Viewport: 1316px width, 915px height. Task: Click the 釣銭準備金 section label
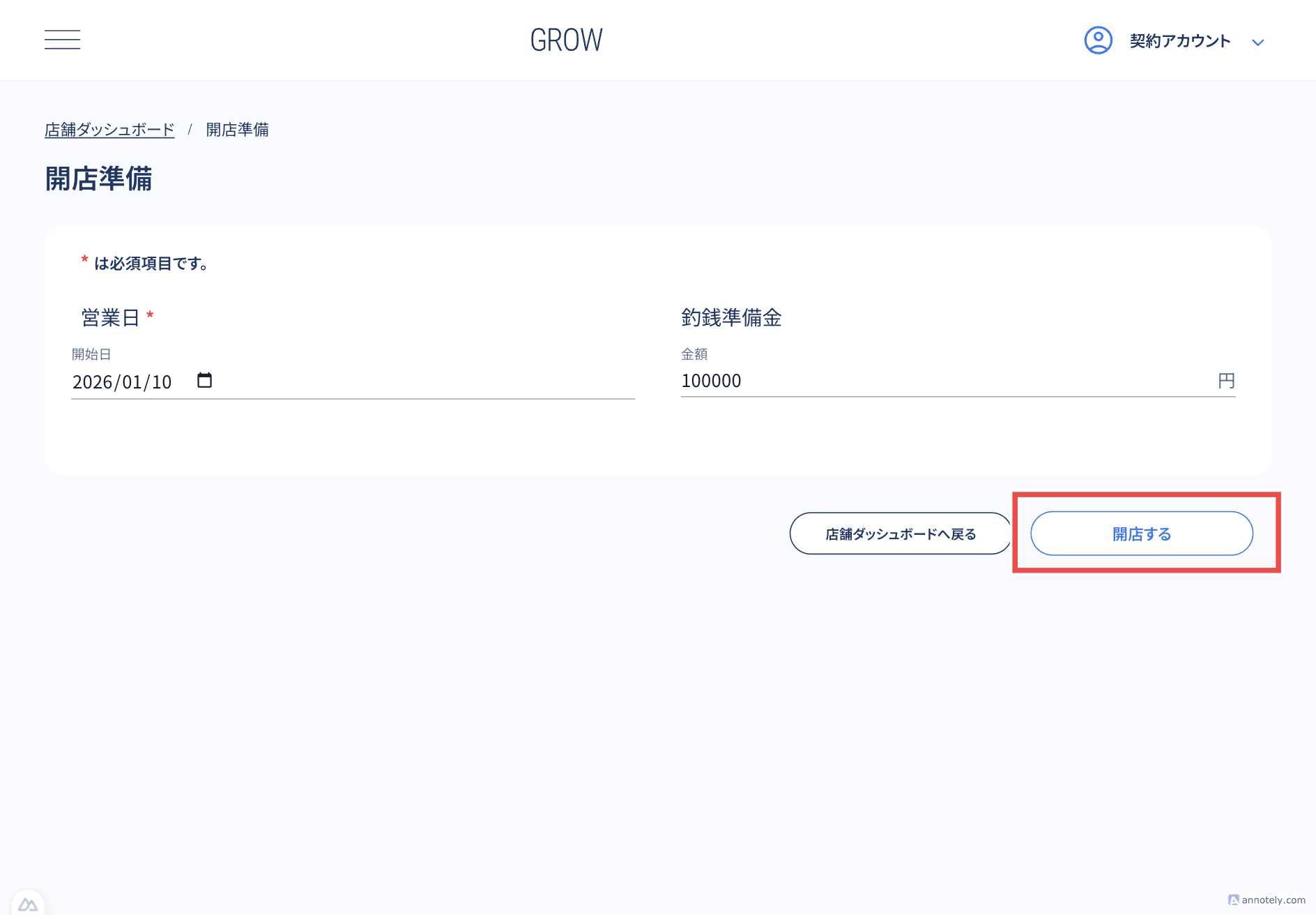731,318
